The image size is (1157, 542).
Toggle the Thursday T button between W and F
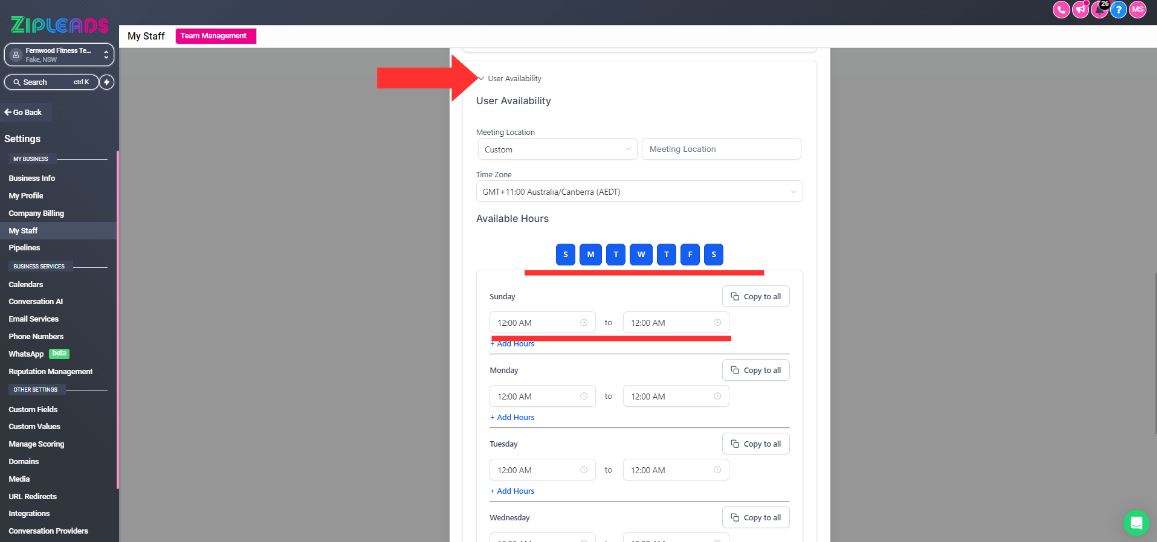click(x=666, y=254)
